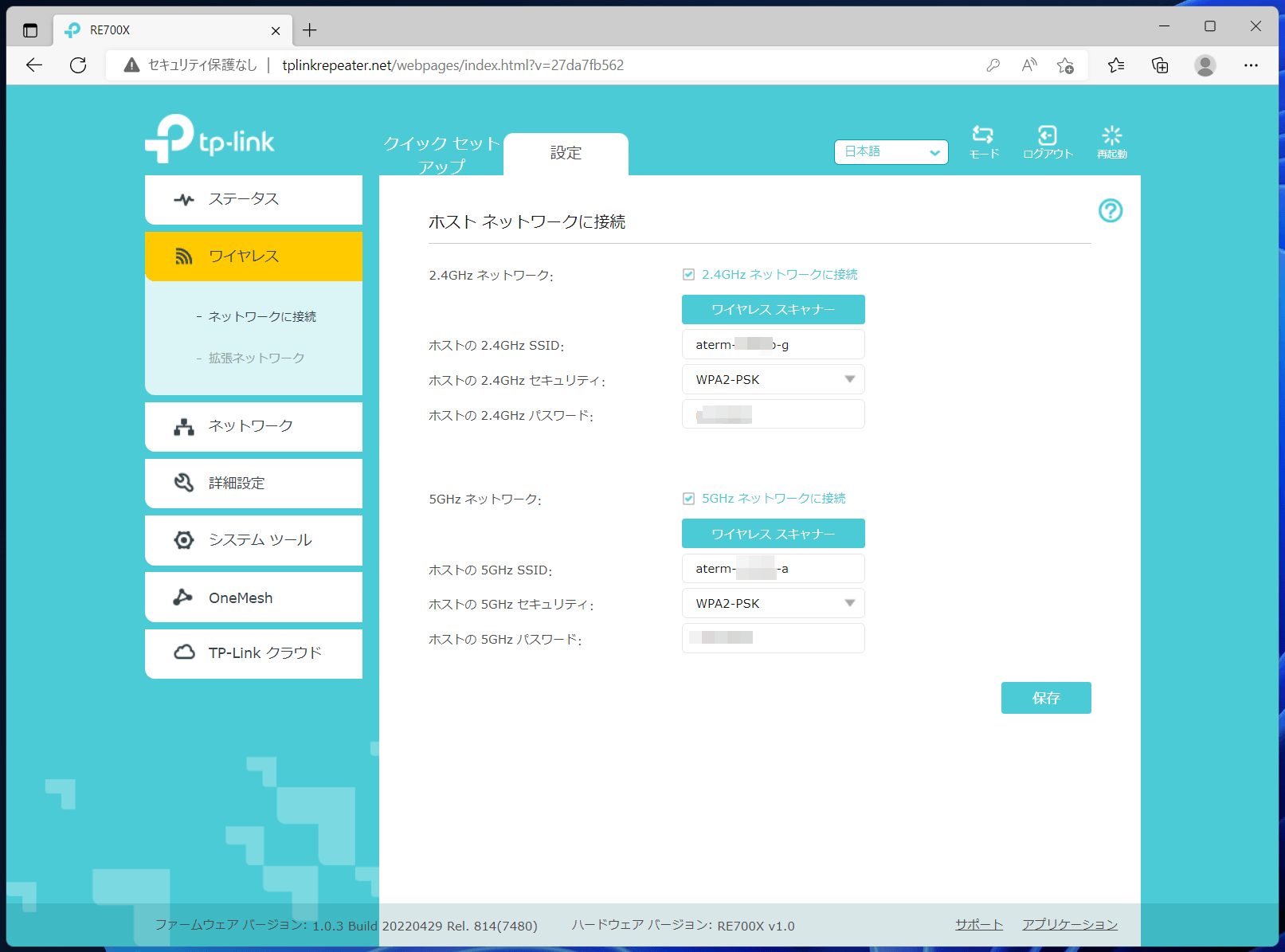This screenshot has height=952, width=1285.
Task: Click the logout (ログアウト) icon
Action: point(1048,142)
